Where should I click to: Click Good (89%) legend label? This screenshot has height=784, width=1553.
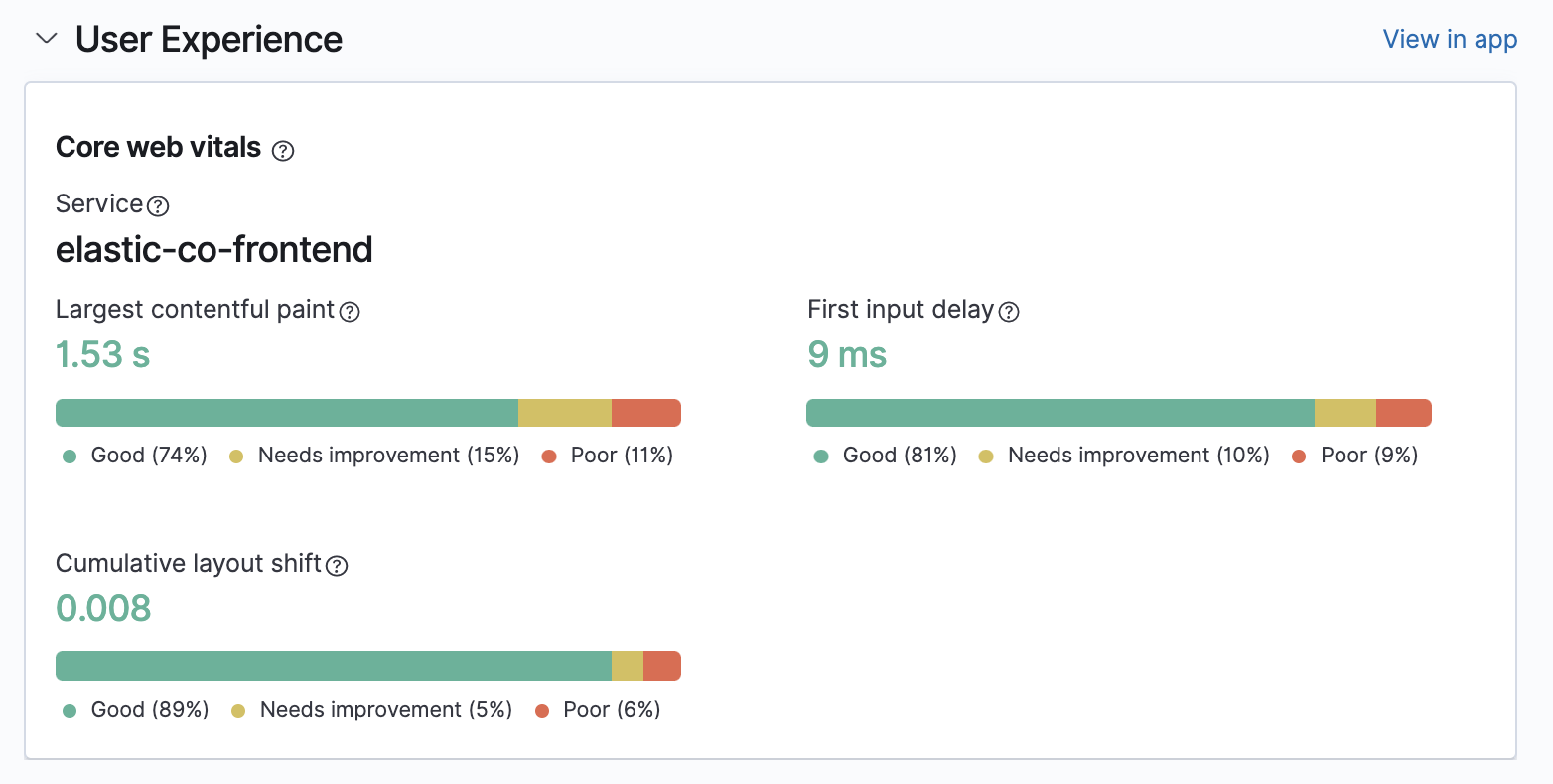tap(150, 710)
